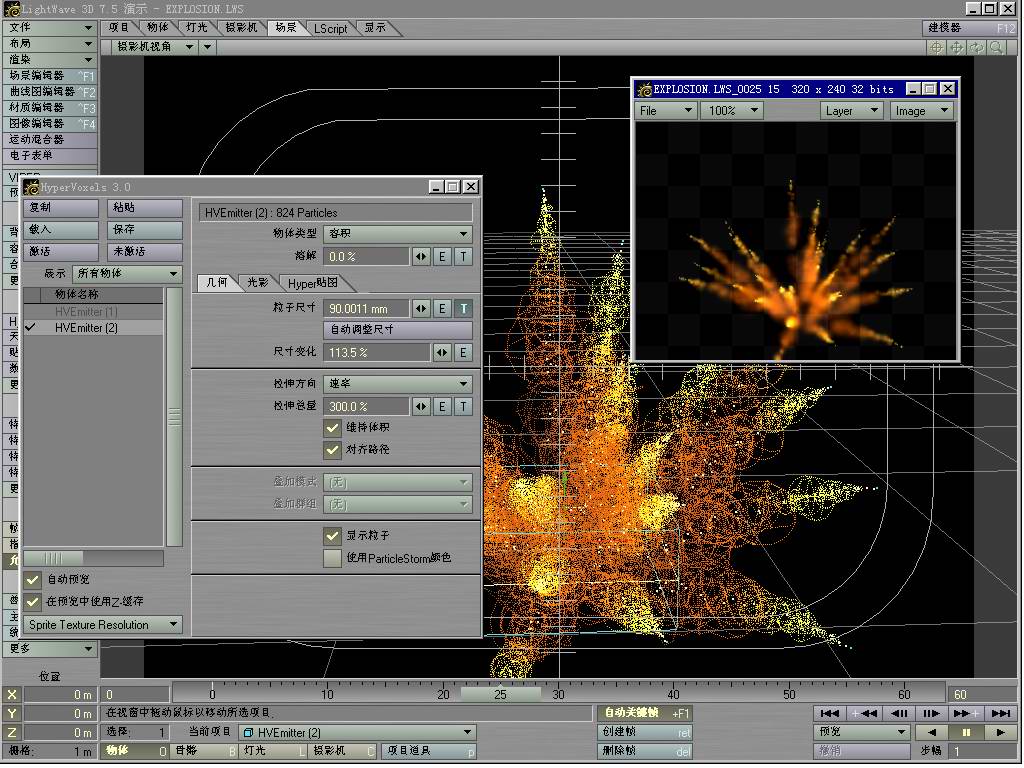Open 物体类型 容积 dropdown
1024x768 pixels.
tap(398, 234)
